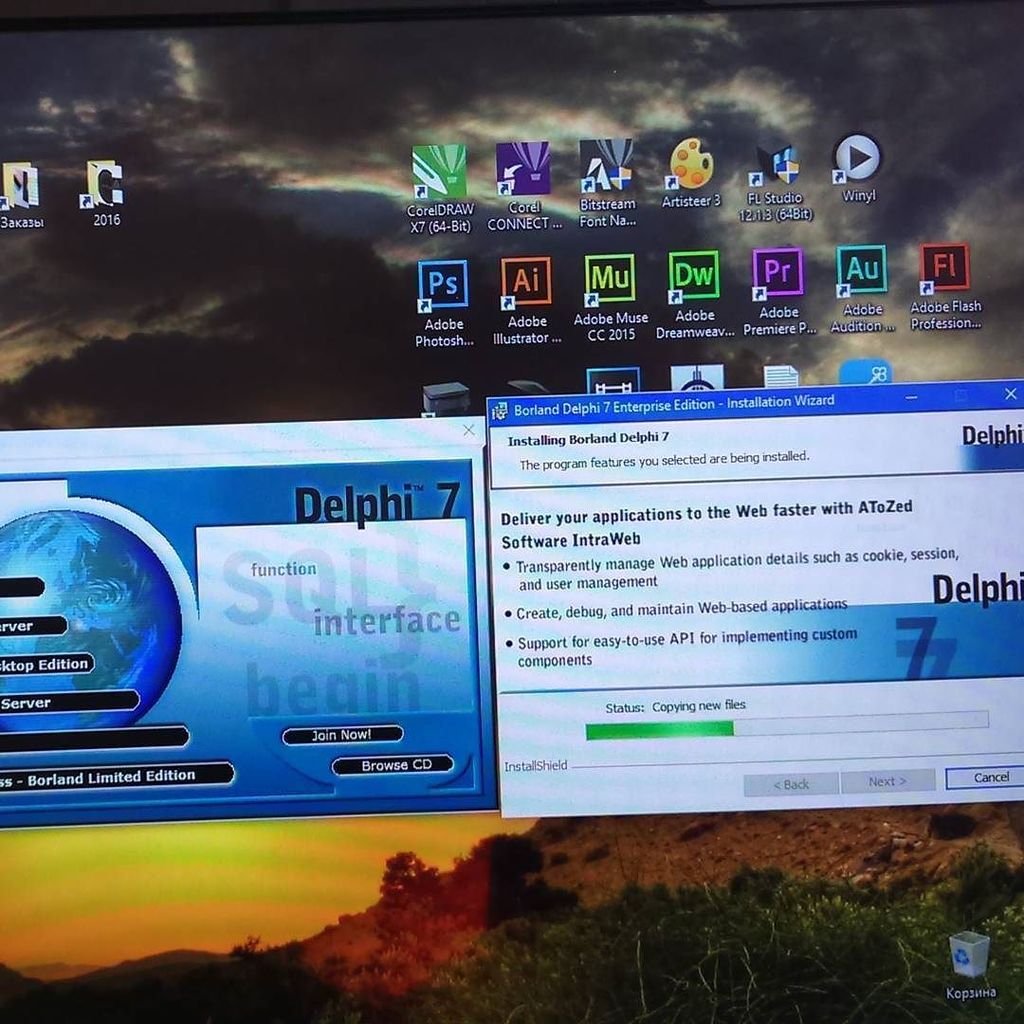Minimize the Installation Wizard window
Viewport: 1024px width, 1024px height.
point(912,397)
